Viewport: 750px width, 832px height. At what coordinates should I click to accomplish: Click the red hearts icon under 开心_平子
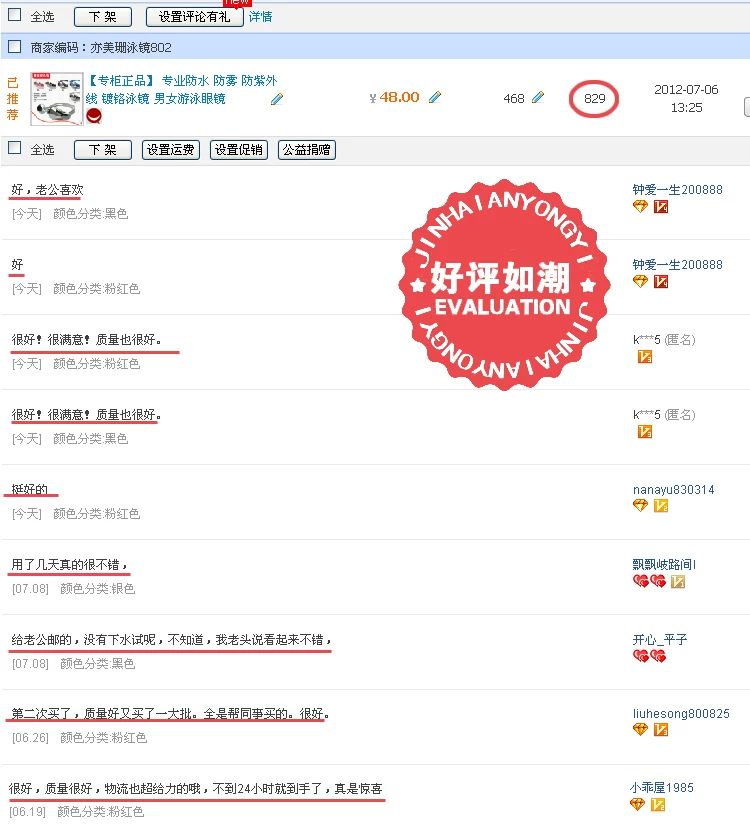click(649, 656)
